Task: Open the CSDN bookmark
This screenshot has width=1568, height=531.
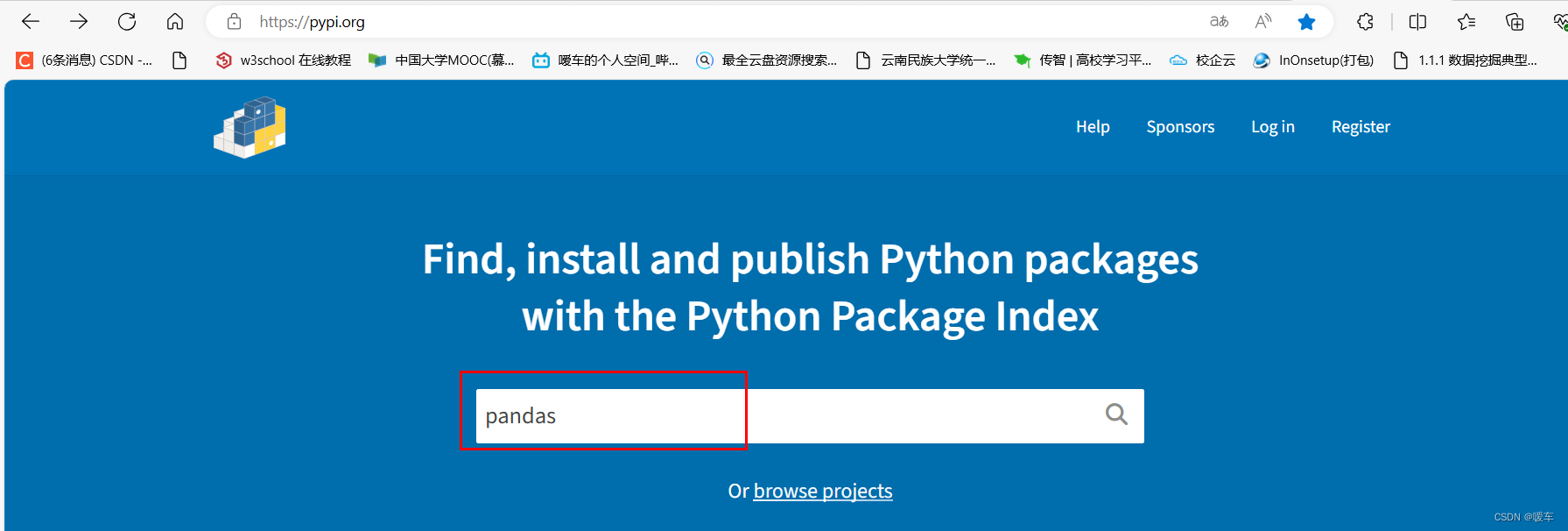Action: pyautogui.click(x=85, y=60)
